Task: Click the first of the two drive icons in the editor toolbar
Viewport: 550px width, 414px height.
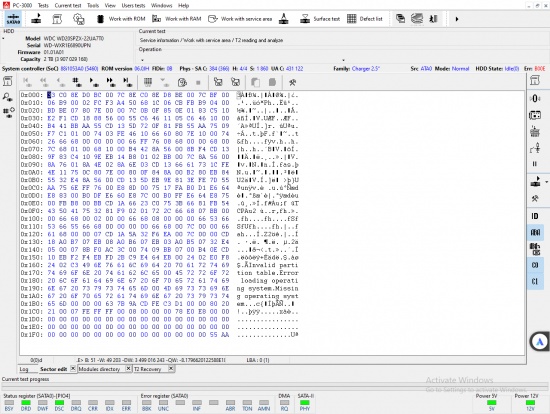Action: [x=218, y=82]
